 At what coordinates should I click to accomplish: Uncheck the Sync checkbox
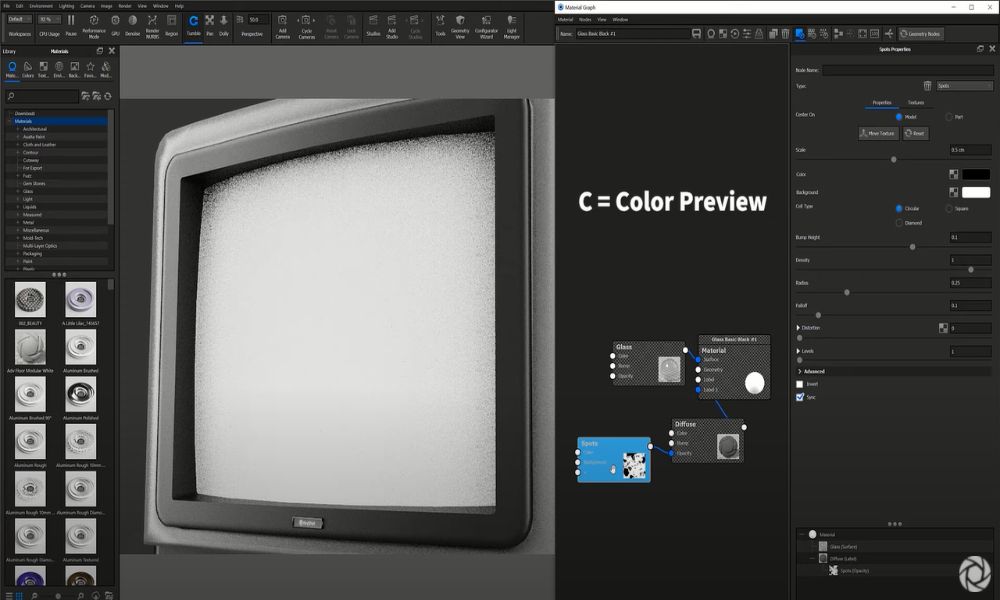click(799, 397)
